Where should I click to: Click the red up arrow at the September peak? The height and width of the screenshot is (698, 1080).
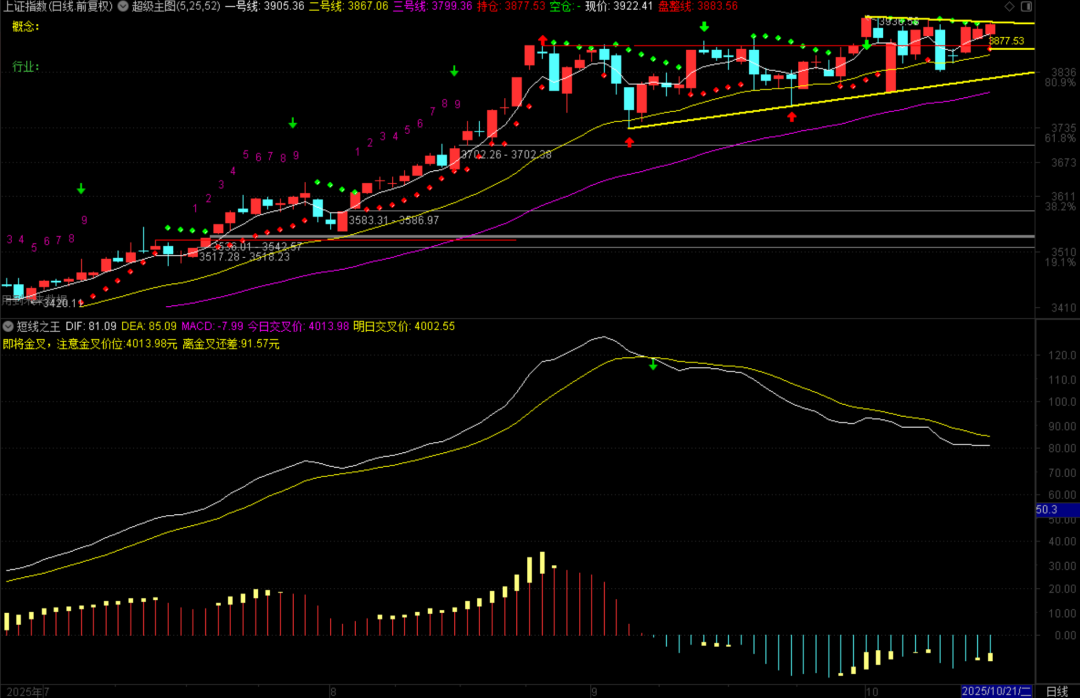pos(542,42)
